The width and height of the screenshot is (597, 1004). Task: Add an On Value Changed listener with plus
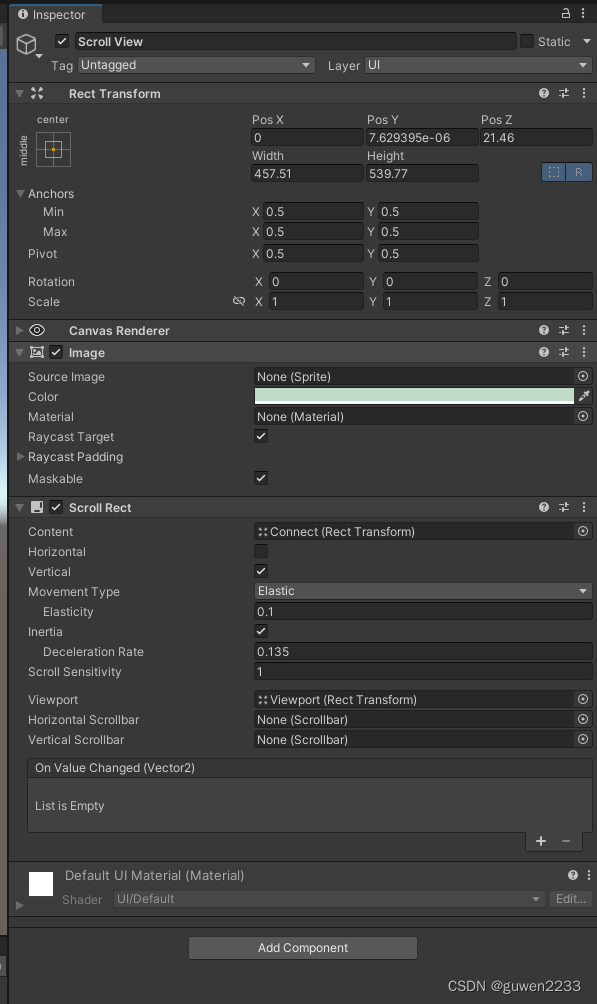(541, 841)
